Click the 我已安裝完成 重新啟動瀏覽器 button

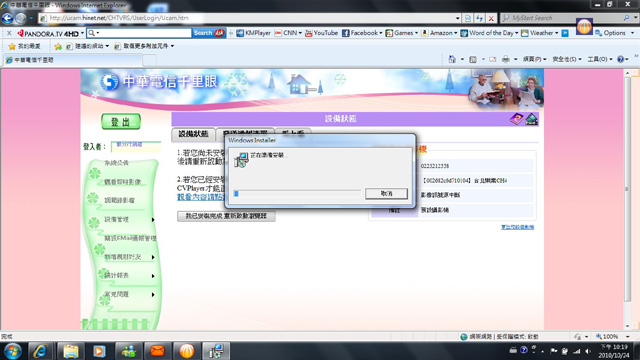point(226,216)
